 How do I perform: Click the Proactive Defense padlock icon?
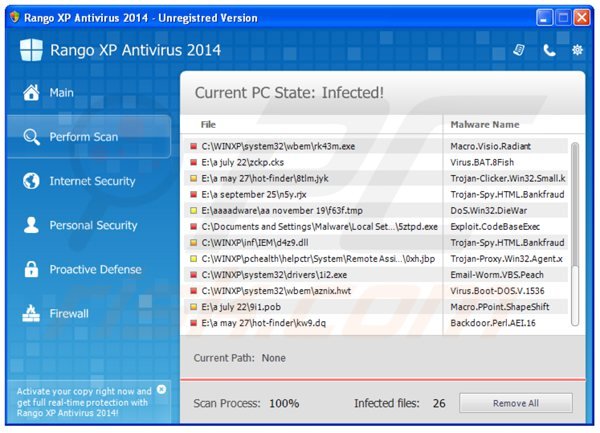31,269
